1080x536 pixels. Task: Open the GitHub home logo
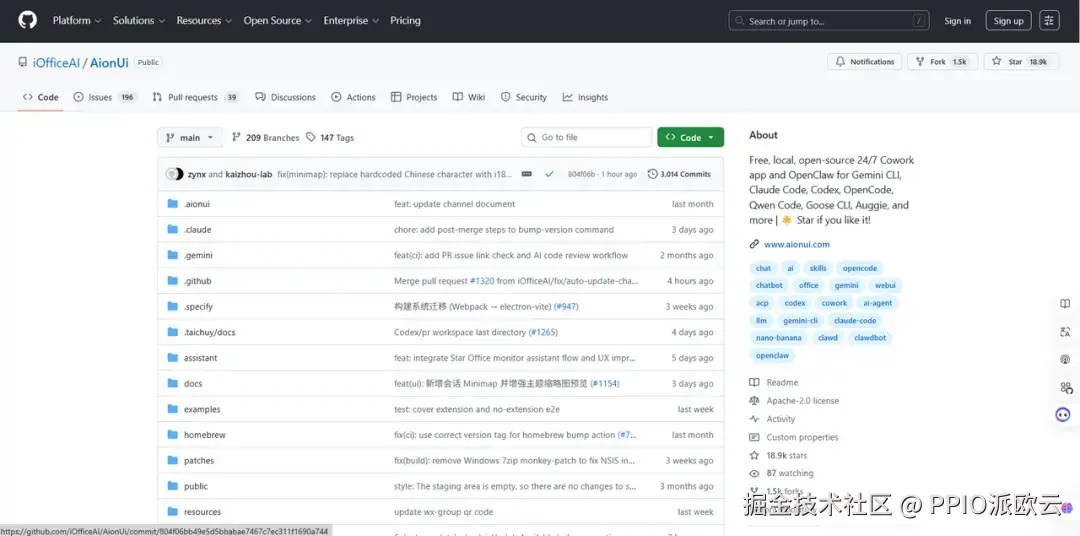(x=28, y=21)
